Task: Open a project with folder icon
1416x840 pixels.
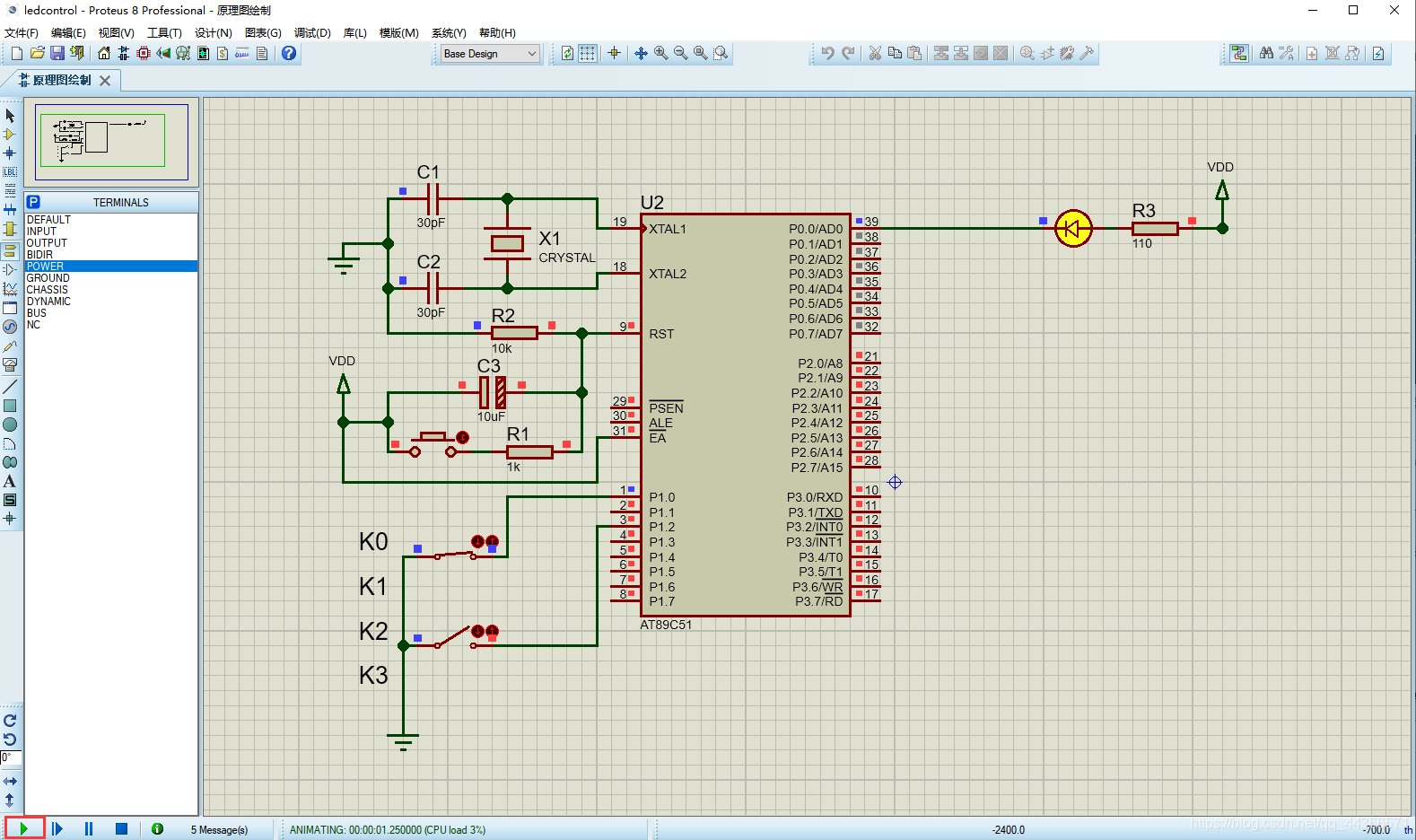Action: 37,54
